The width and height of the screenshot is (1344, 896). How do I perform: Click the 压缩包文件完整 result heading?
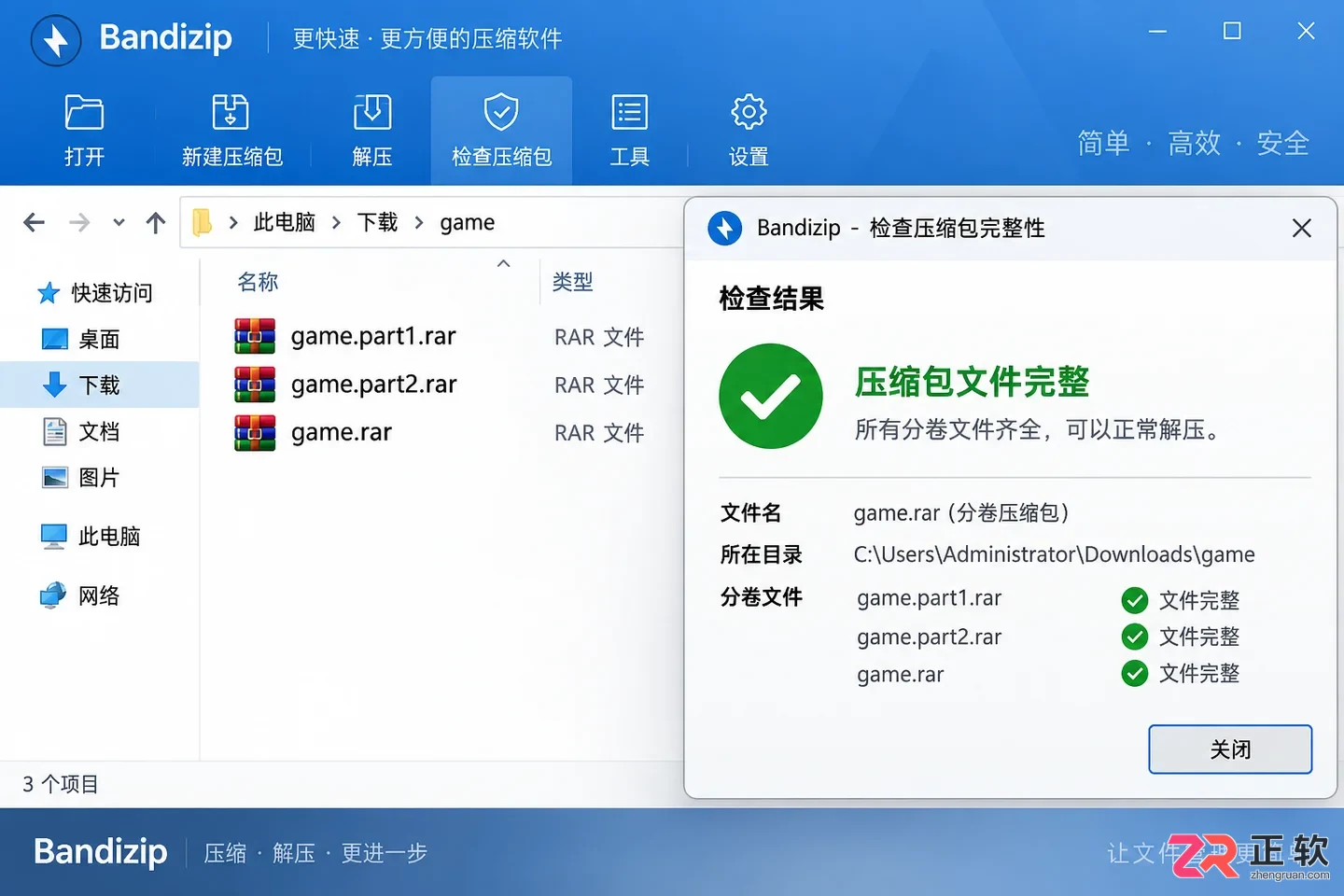click(x=973, y=382)
